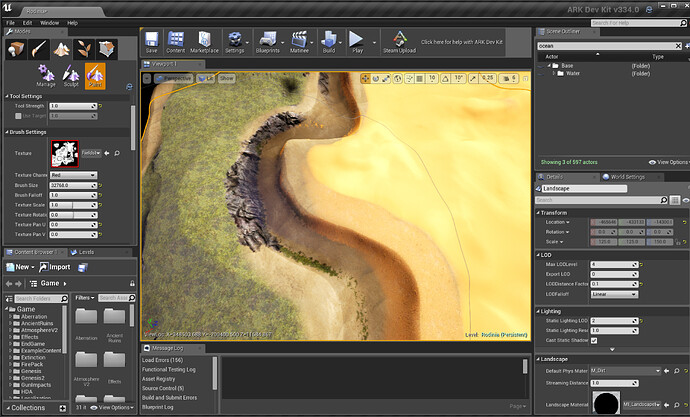Clear the 'ocean' search in Scene Outliner
Image resolution: width=690 pixels, height=417 pixels.
point(678,46)
